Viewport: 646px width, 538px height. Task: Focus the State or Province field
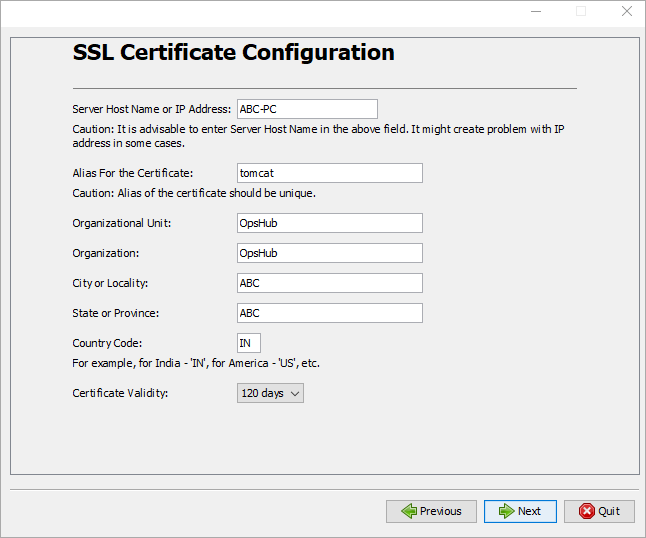[x=329, y=313]
